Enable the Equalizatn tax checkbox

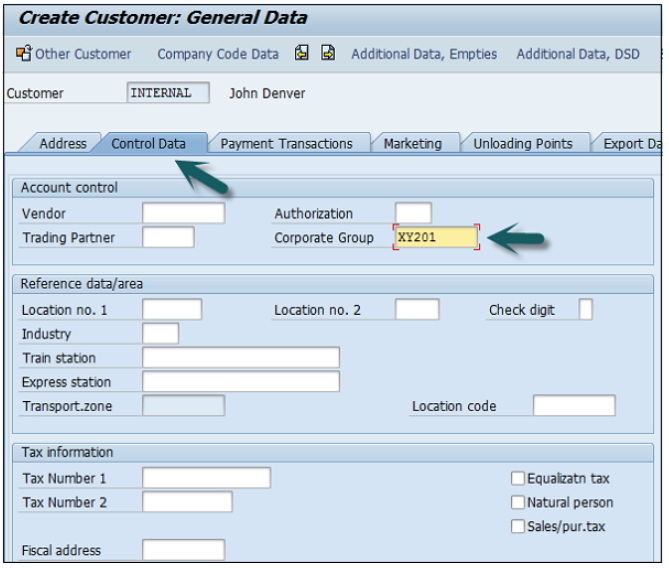pyautogui.click(x=518, y=479)
